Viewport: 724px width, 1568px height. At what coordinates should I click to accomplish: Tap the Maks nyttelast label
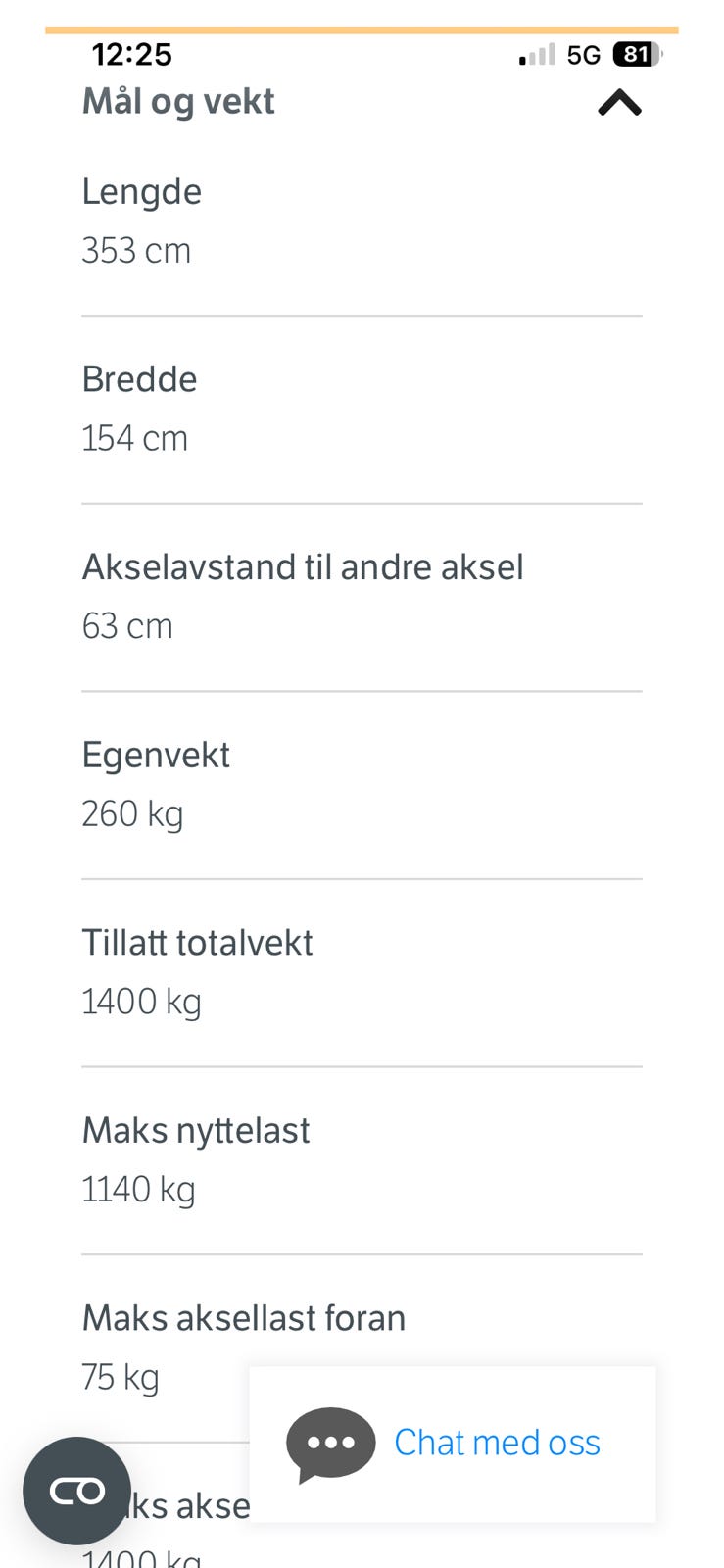tap(196, 1131)
